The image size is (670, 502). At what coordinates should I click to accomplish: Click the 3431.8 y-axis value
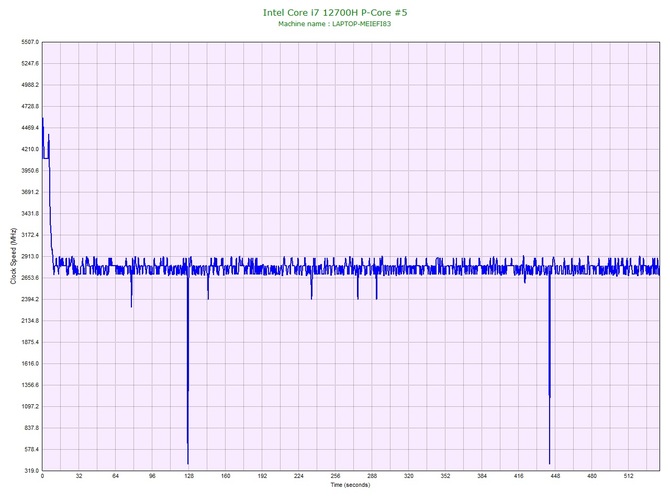pyautogui.click(x=30, y=214)
